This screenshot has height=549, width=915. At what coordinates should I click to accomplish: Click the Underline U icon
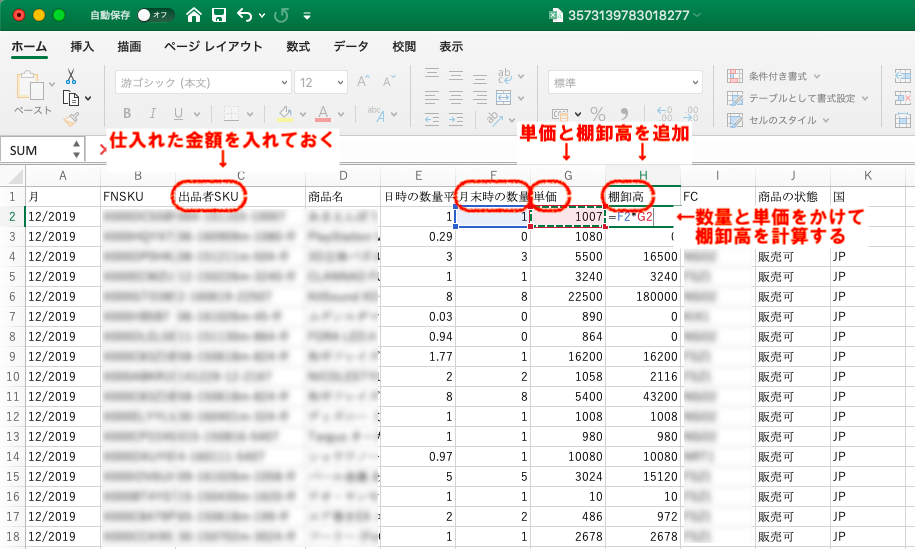pyautogui.click(x=178, y=113)
